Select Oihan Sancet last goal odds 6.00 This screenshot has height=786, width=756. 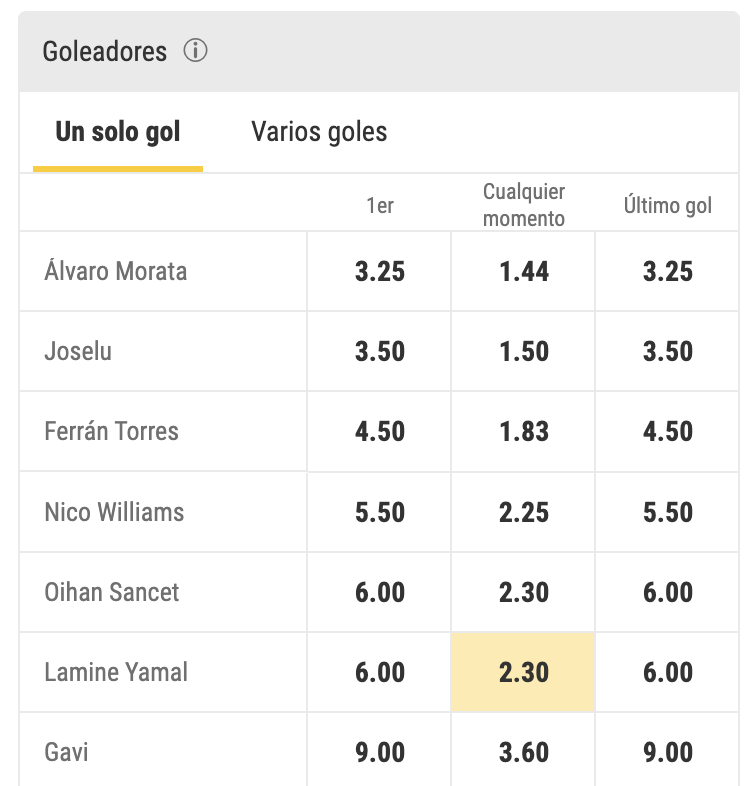tap(667, 592)
